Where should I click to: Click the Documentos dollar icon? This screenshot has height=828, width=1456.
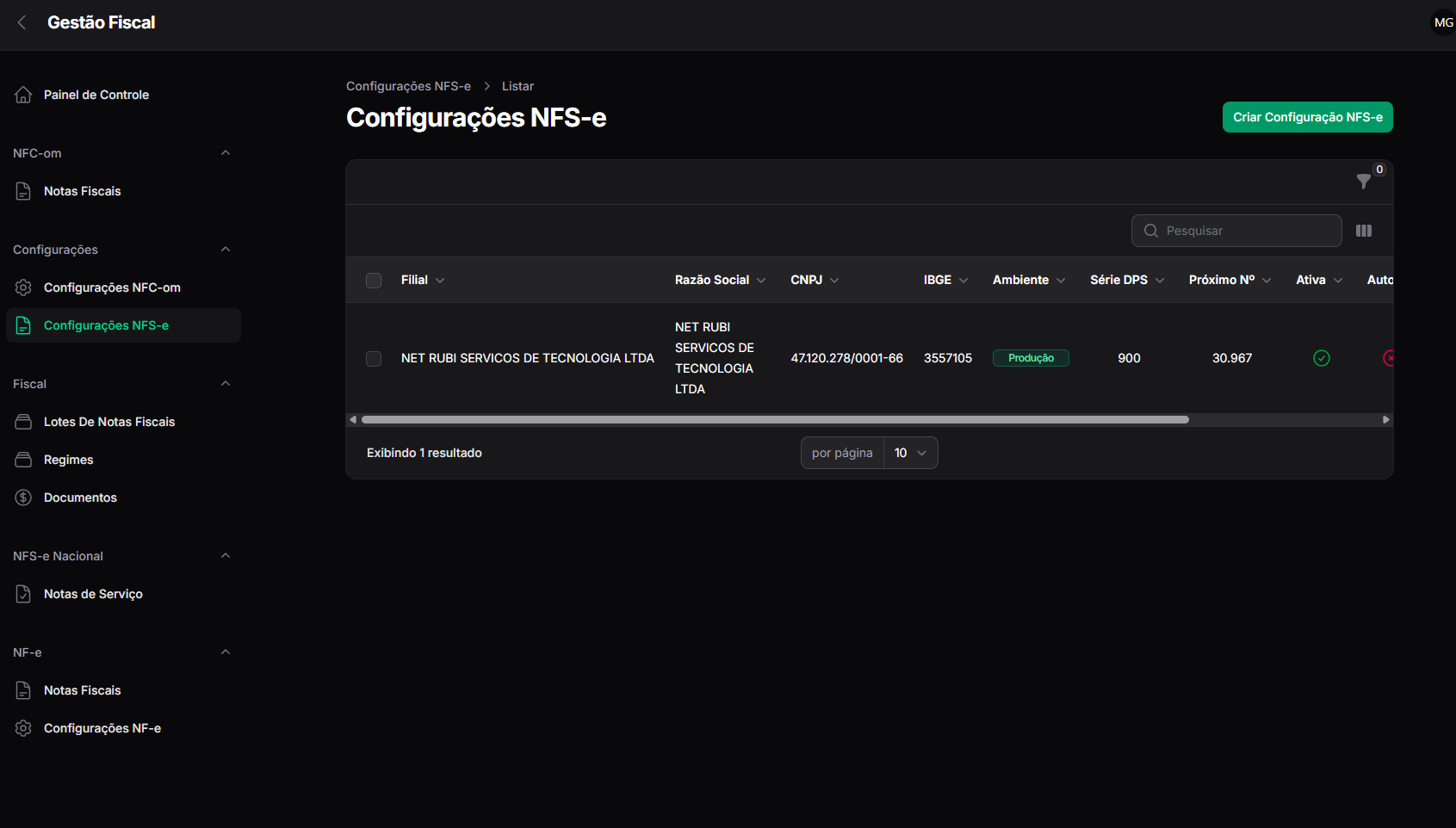pos(23,497)
